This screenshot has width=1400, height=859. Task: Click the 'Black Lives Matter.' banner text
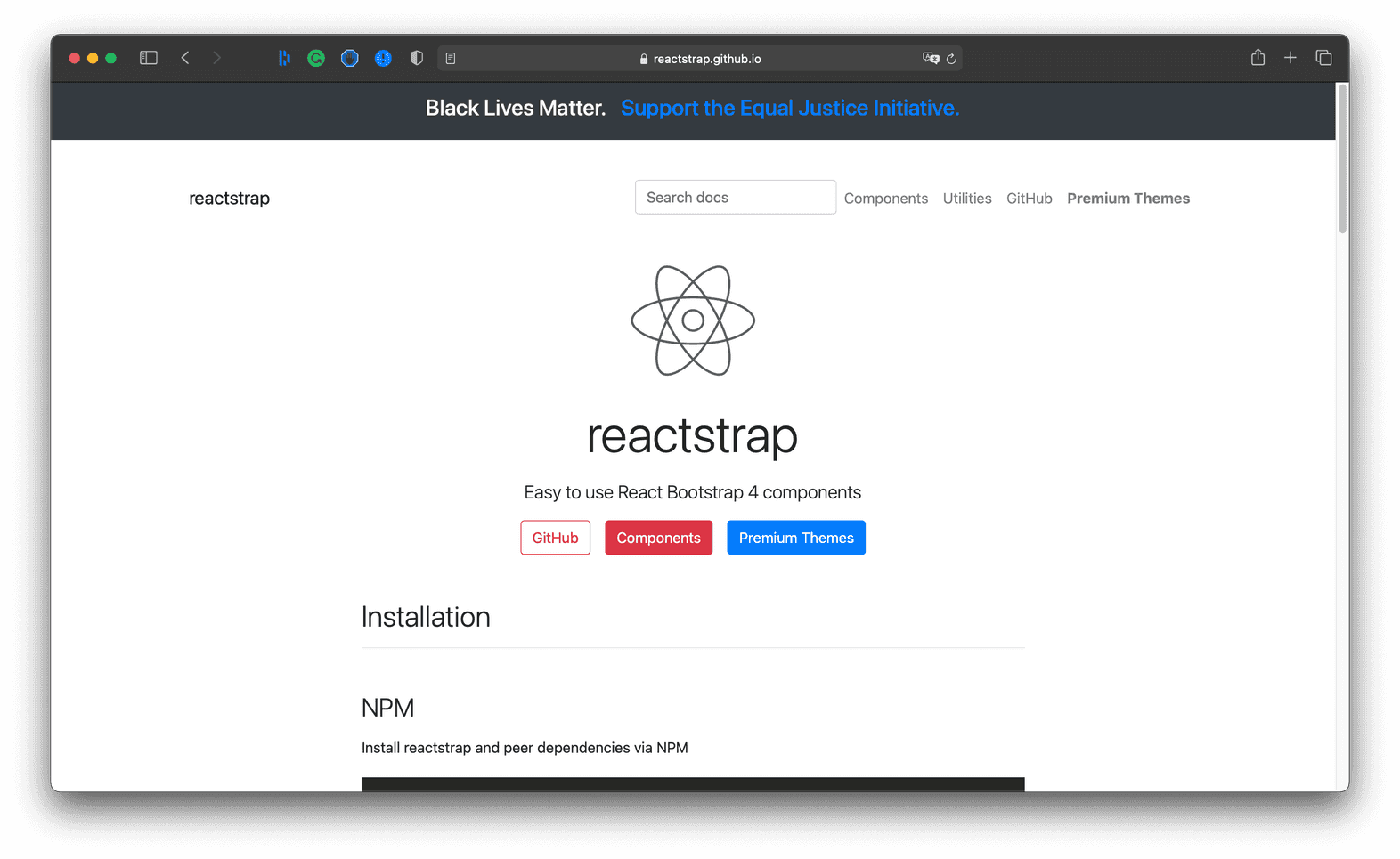(516, 108)
